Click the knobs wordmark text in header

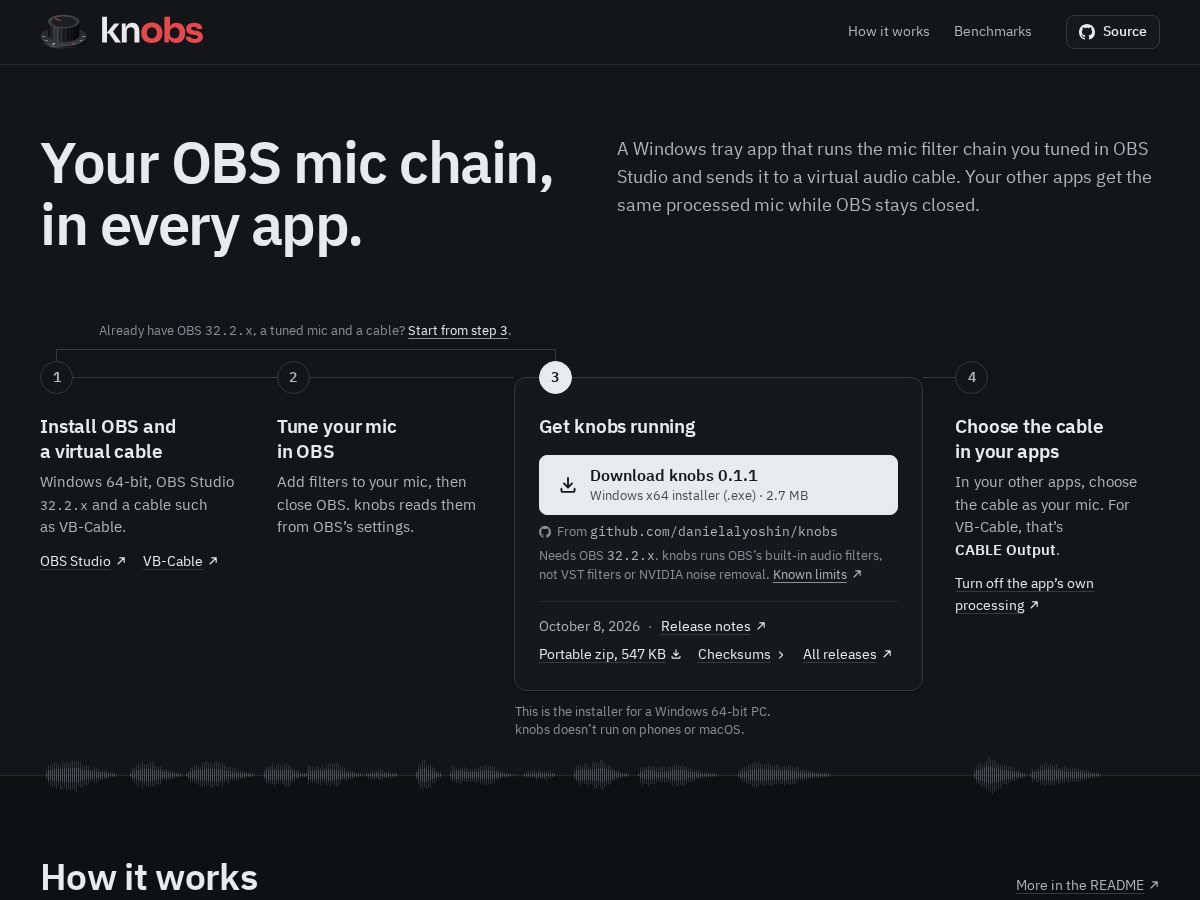(152, 31)
